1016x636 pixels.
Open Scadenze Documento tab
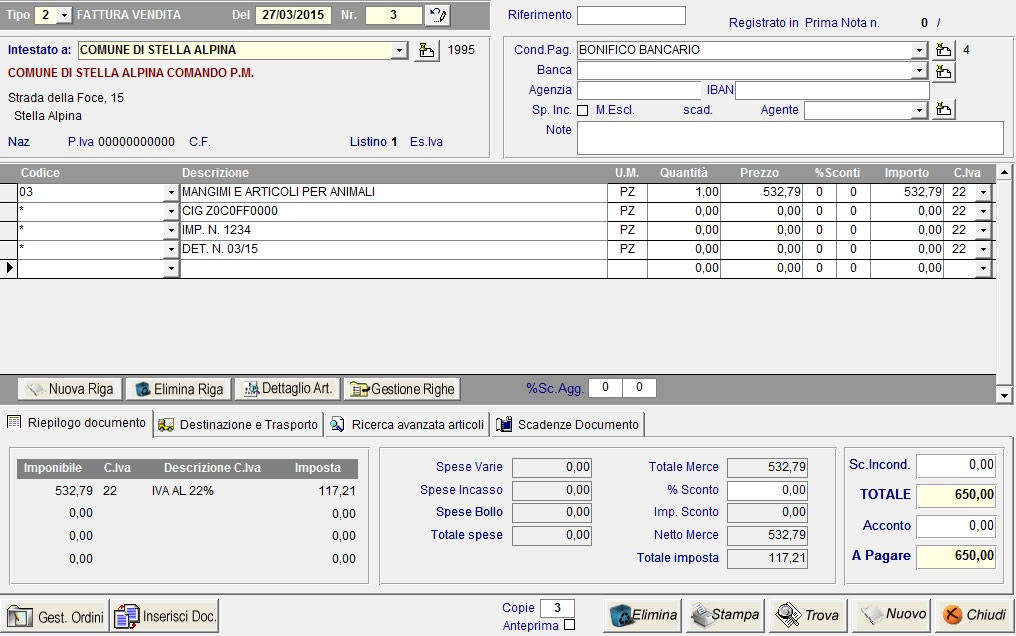point(568,425)
